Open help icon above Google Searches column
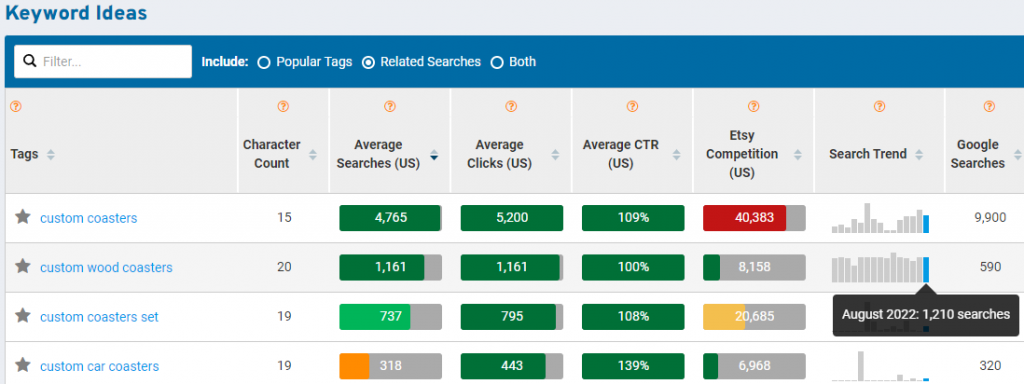 [x=989, y=106]
